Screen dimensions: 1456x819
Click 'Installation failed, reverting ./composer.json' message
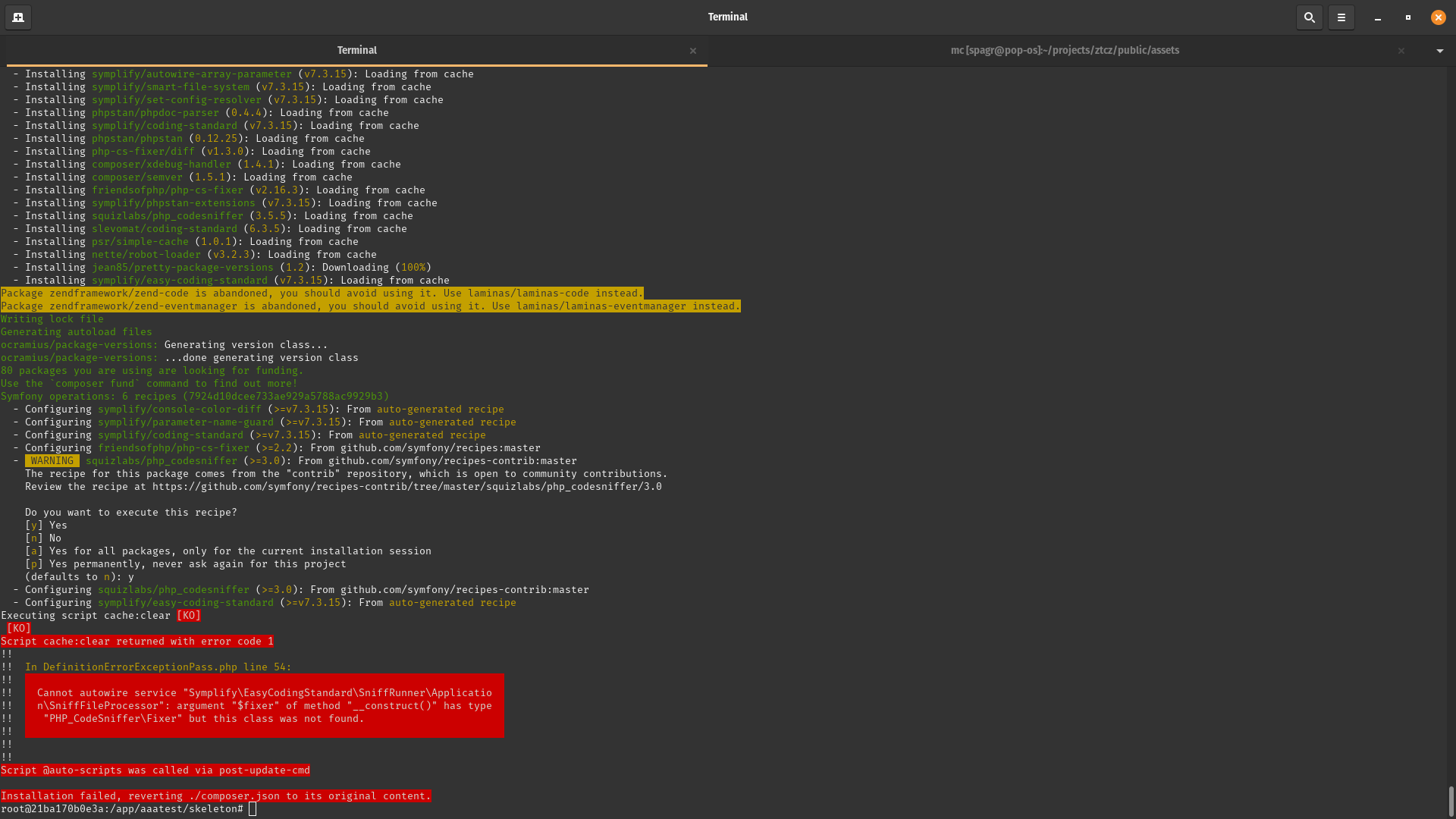point(216,796)
